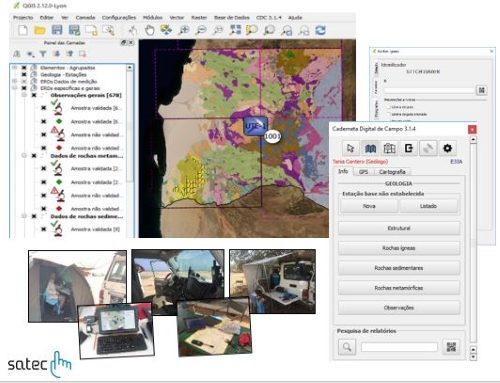The image size is (500, 383).
Task: Click the Rochas ígneas button
Action: (x=399, y=248)
